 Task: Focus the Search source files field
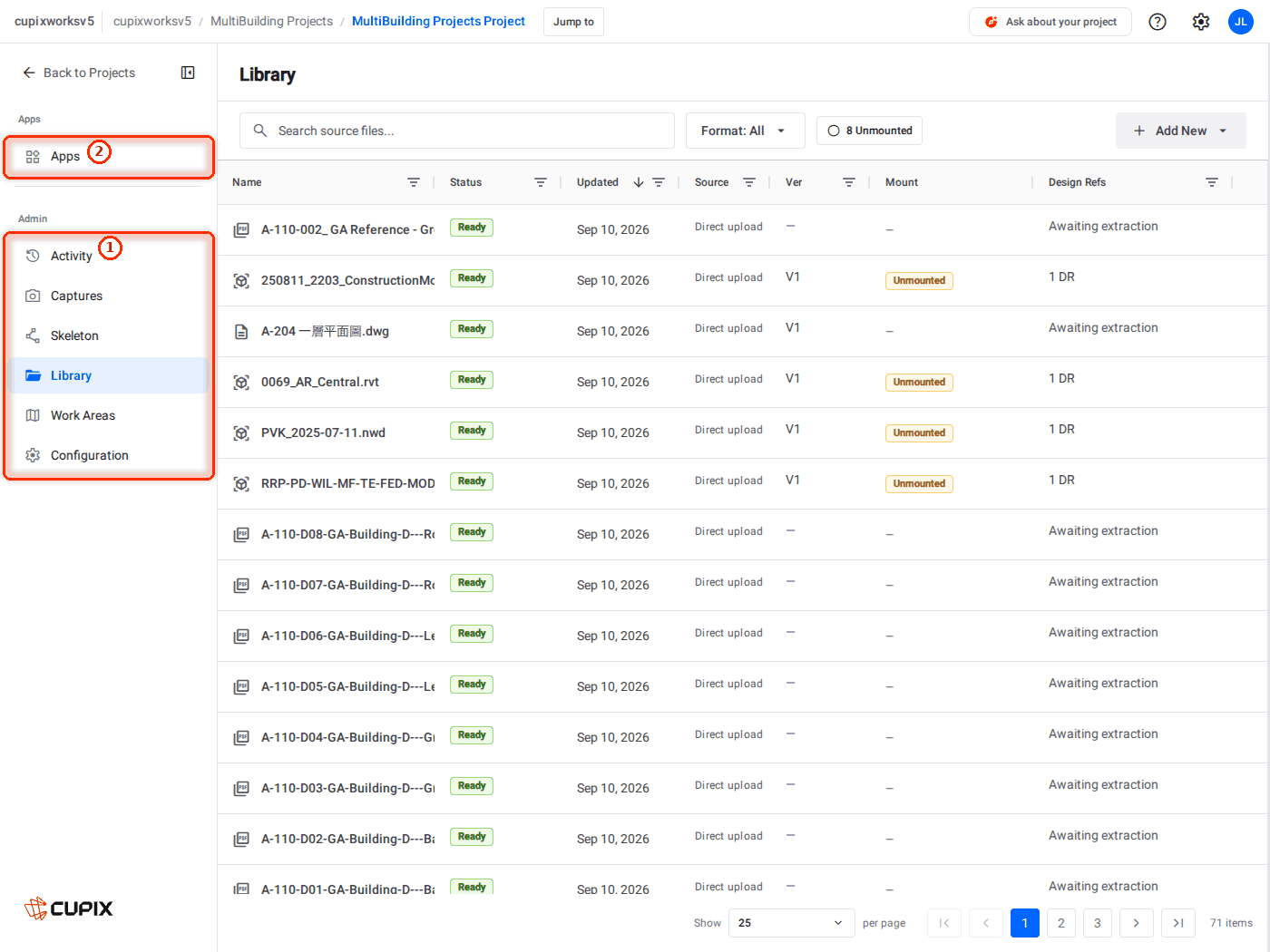[x=457, y=131]
